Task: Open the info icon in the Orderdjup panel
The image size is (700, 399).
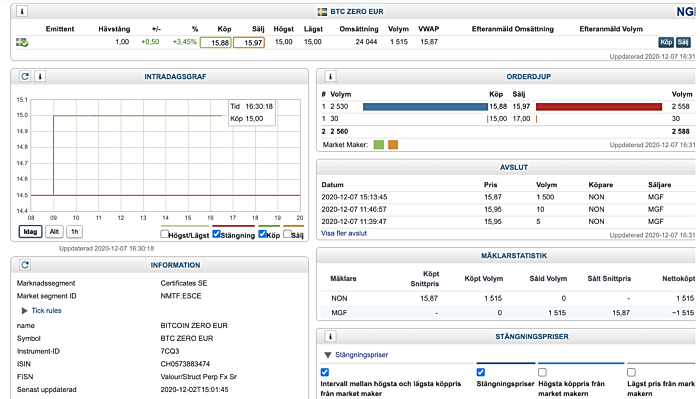Action: [x=330, y=76]
